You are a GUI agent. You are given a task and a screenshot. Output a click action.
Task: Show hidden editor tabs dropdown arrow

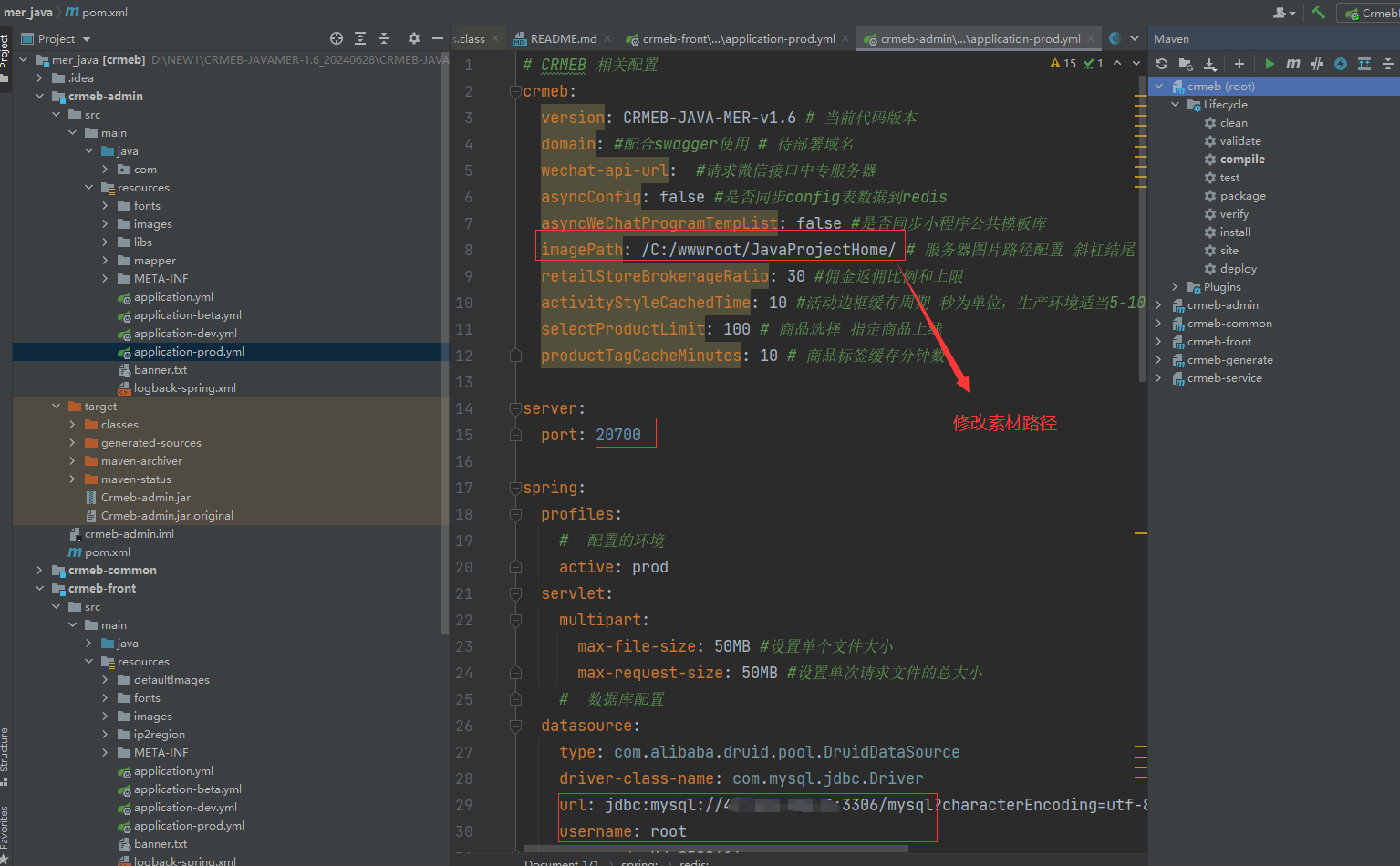[x=1135, y=38]
